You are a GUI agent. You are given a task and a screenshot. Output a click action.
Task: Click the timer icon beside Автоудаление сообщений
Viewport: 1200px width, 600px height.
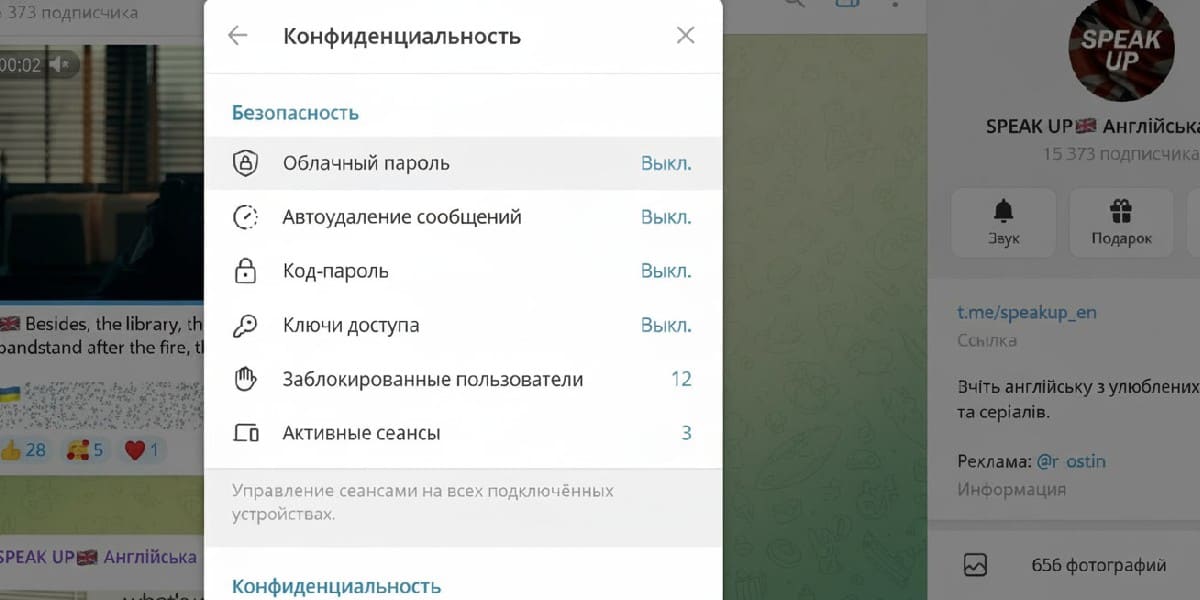[x=245, y=217]
